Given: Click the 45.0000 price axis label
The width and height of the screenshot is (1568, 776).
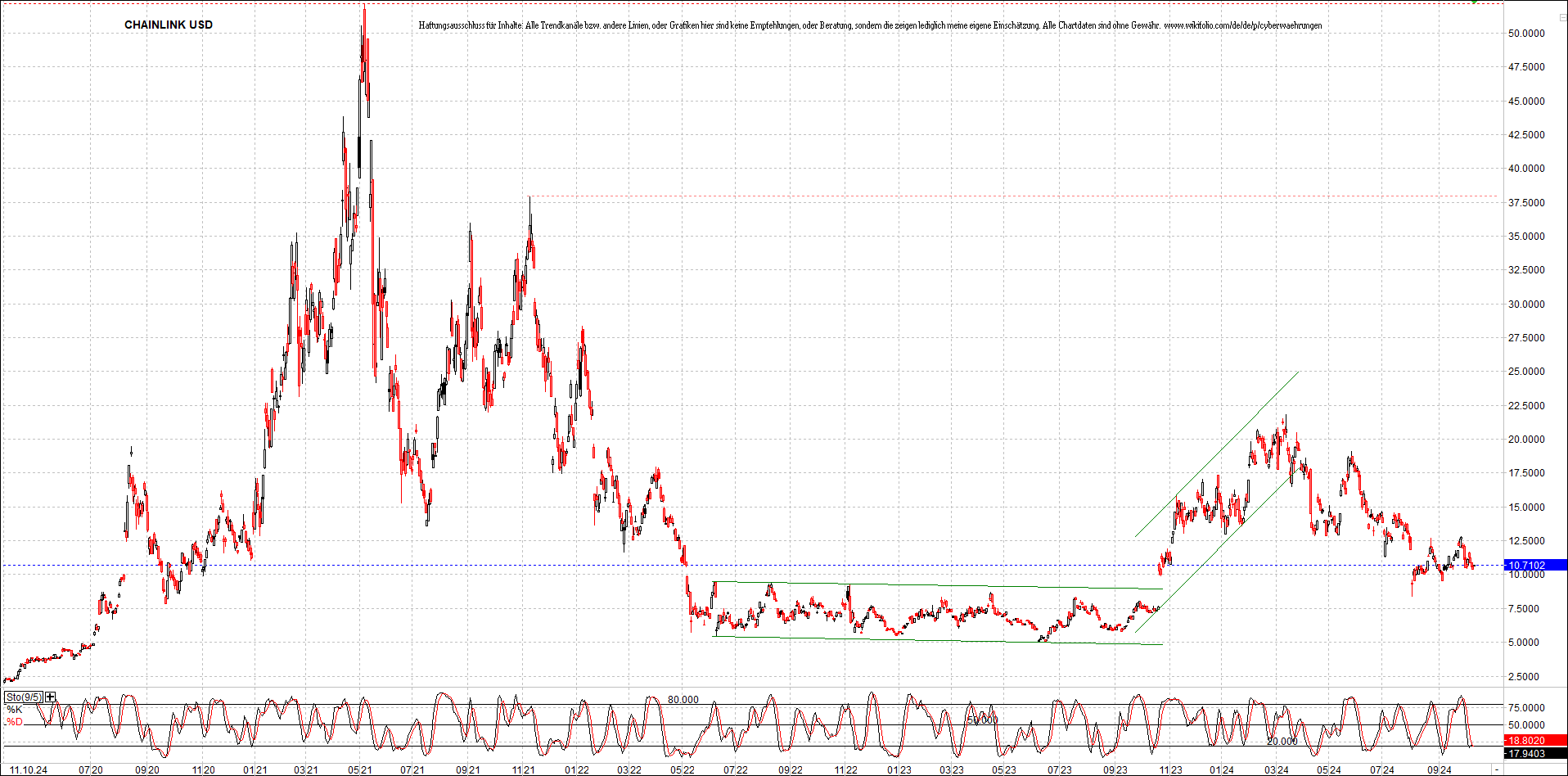Looking at the screenshot, I should click(1527, 102).
